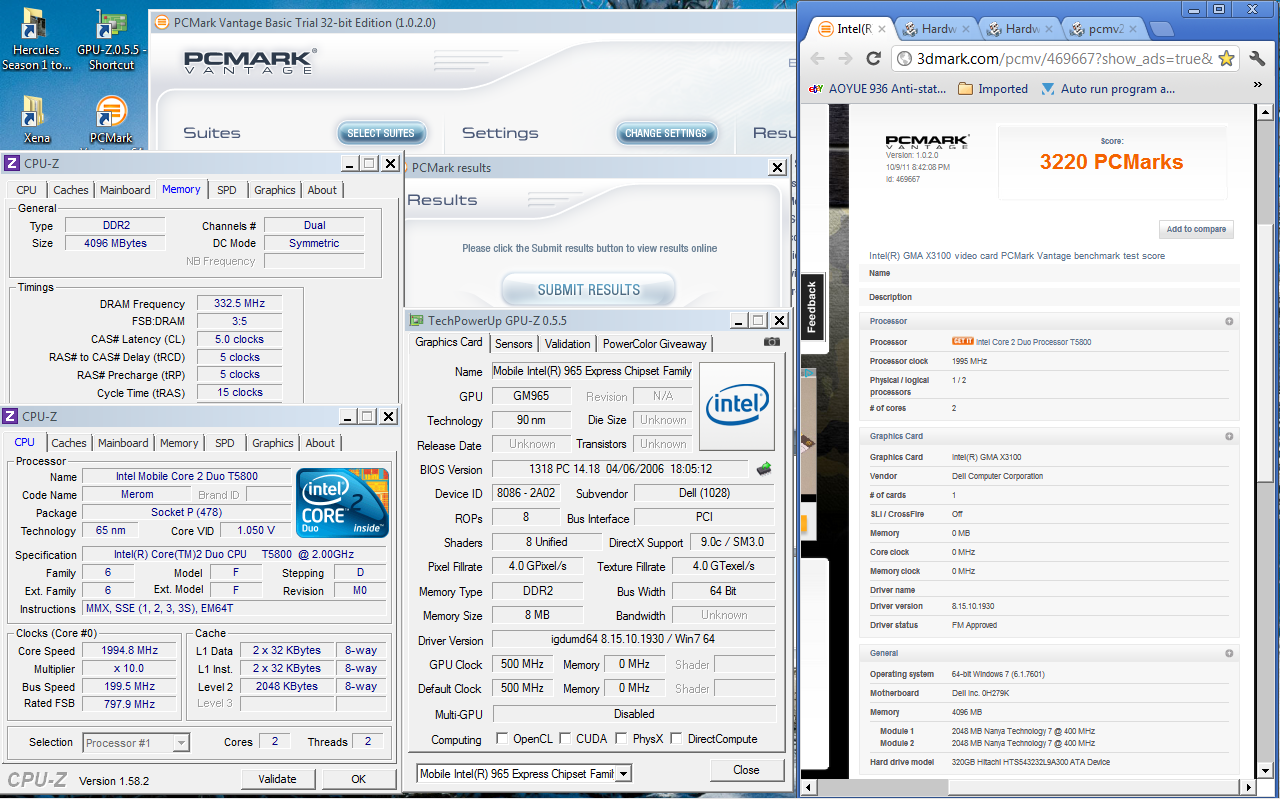Screen dimensions: 1280x800
Task: Click the OK button in CPU-Z
Action: click(358, 779)
